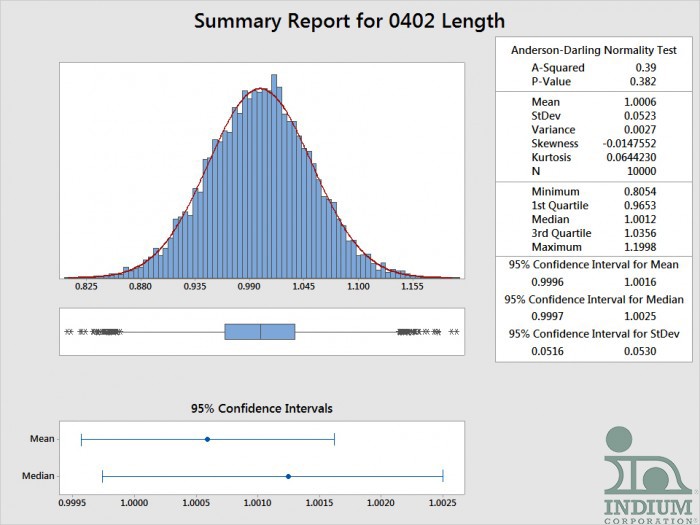
Task: Select the StDev interval lower bound 0.0516
Action: click(547, 351)
